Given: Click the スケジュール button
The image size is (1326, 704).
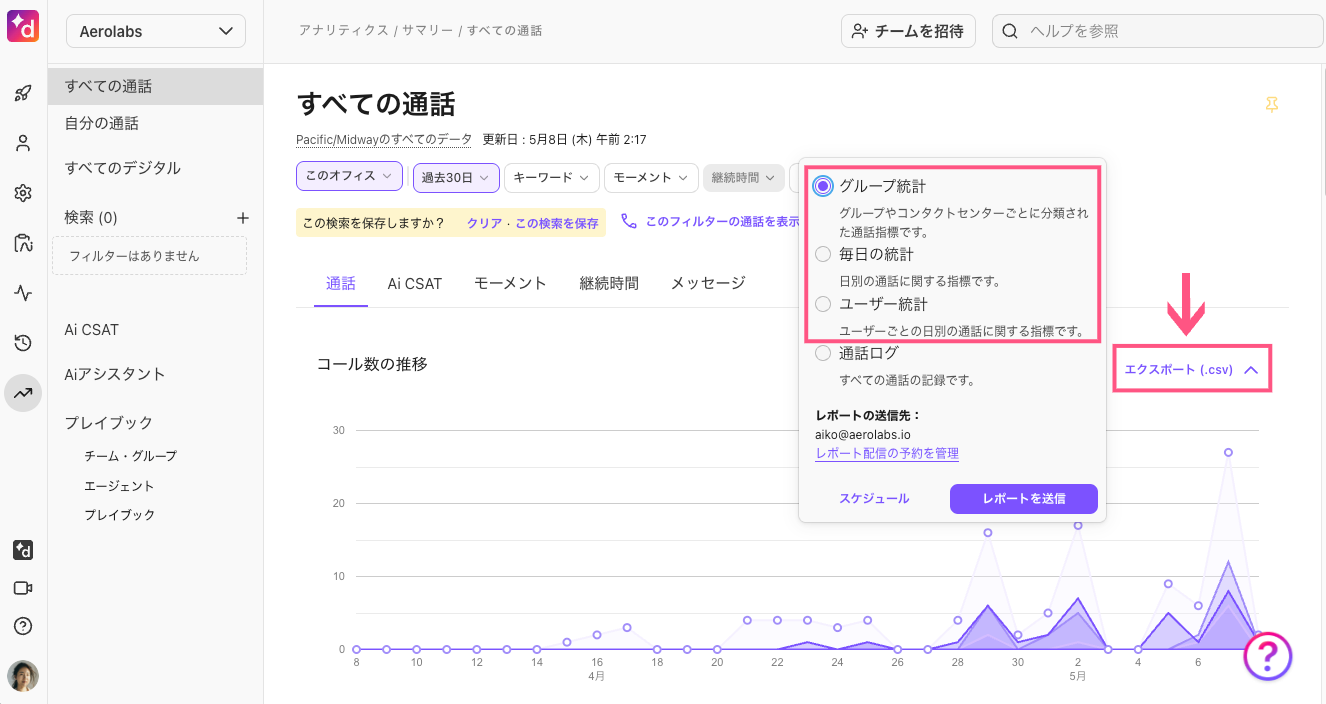Looking at the screenshot, I should coord(874,498).
